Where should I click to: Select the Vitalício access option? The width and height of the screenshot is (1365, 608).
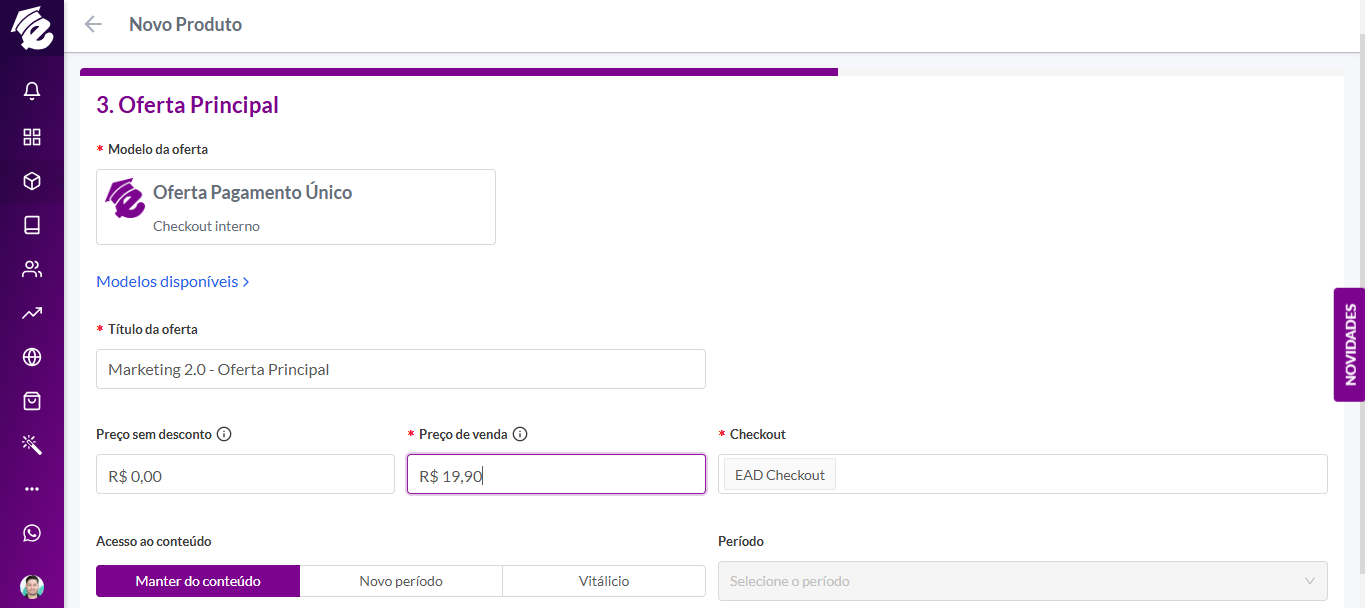pyautogui.click(x=604, y=581)
